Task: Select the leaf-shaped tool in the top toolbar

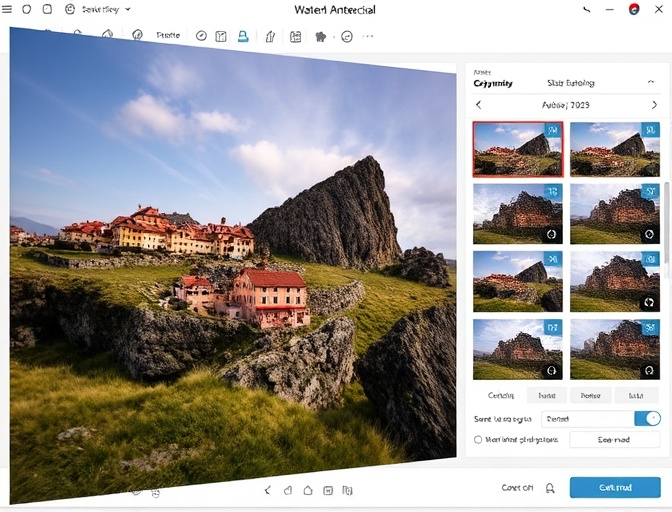Action: pos(137,35)
